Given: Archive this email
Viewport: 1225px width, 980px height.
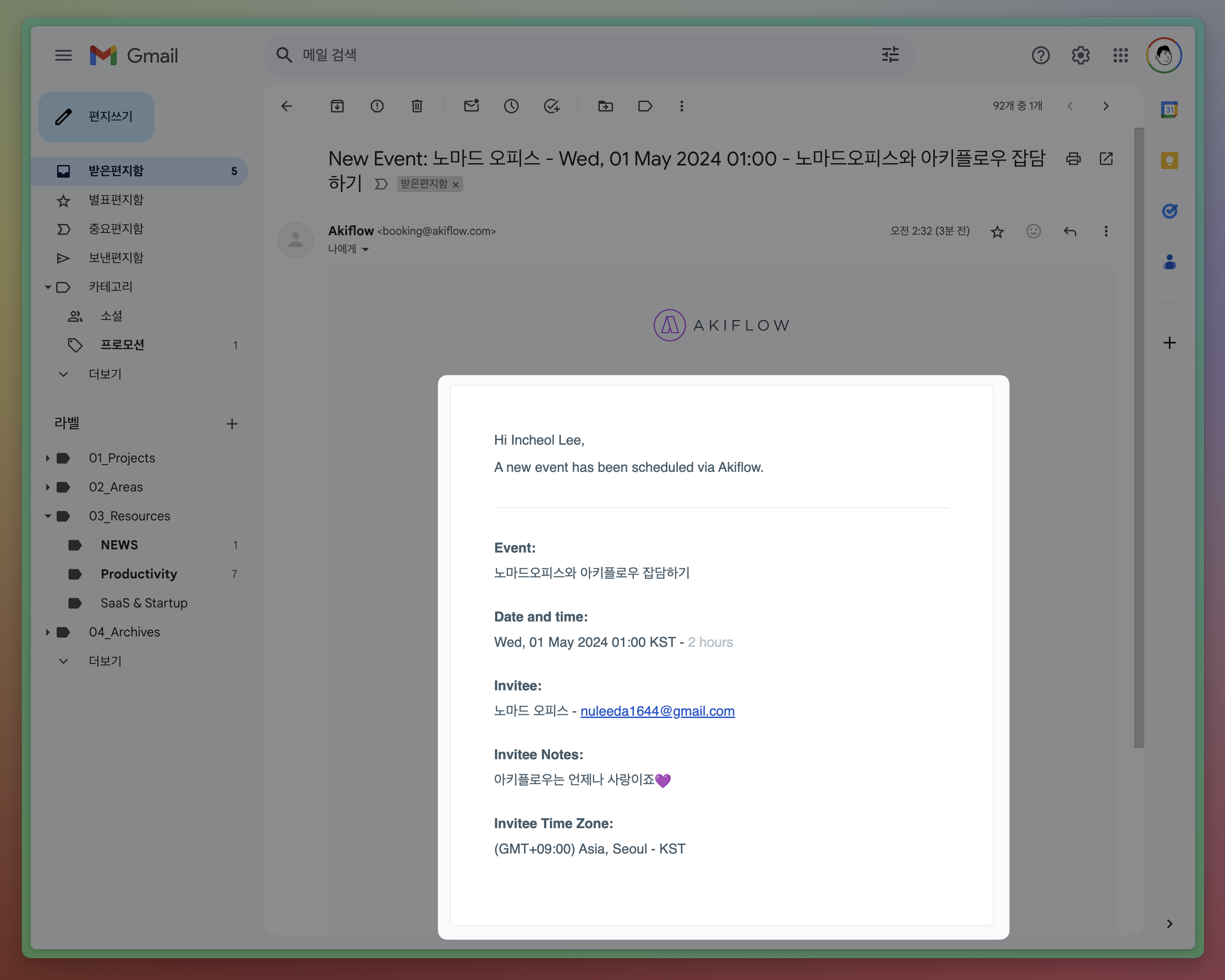Looking at the screenshot, I should click(337, 106).
